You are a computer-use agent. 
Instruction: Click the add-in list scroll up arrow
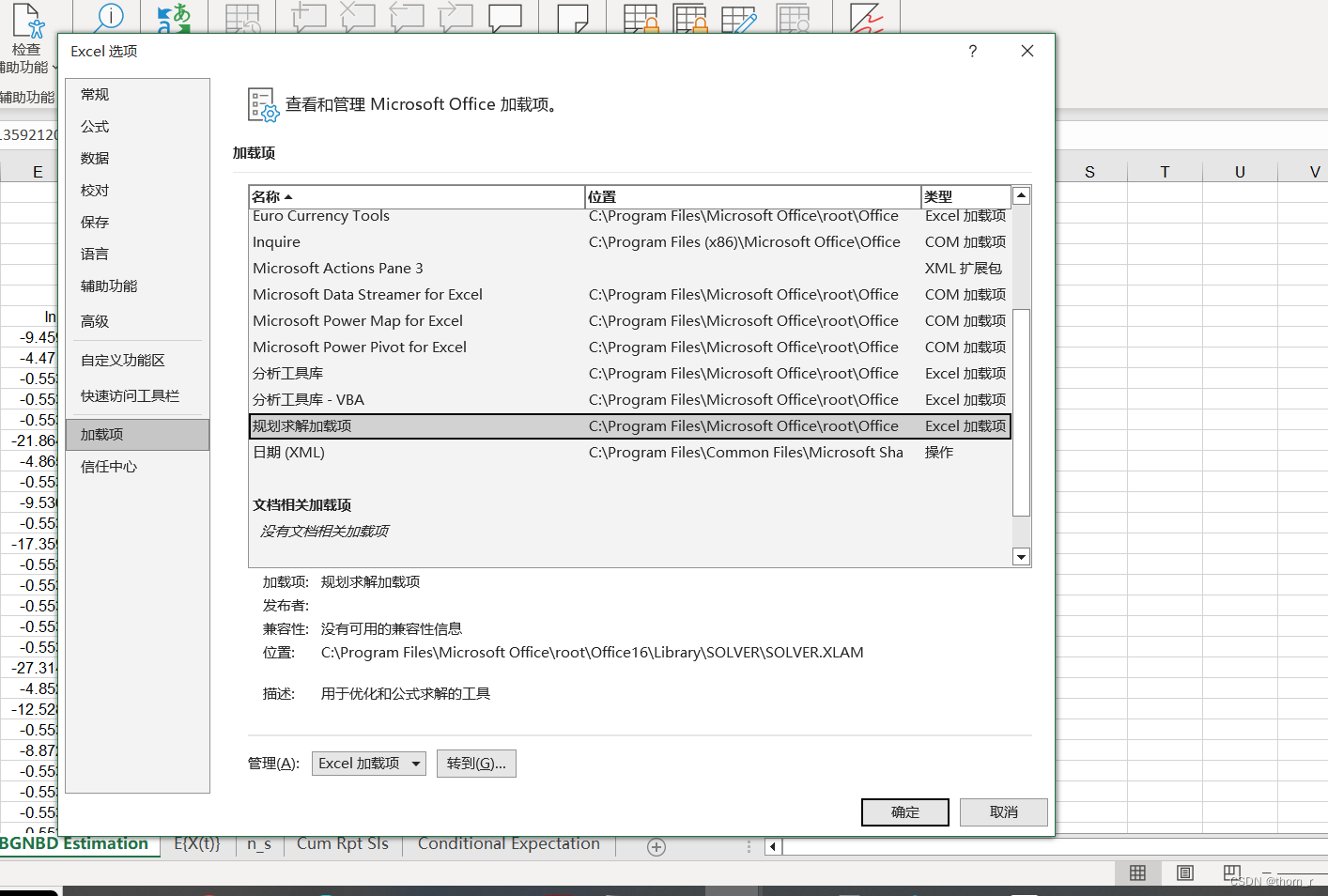point(1022,196)
